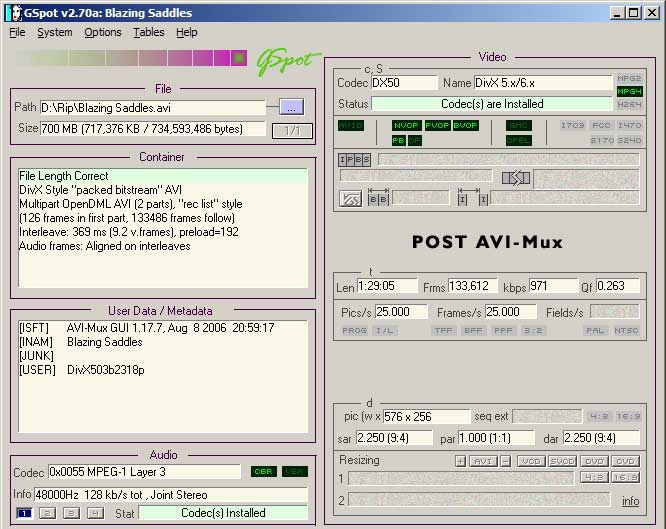This screenshot has height=529, width=666.
Task: Click the AVI resizing button
Action: (483, 461)
